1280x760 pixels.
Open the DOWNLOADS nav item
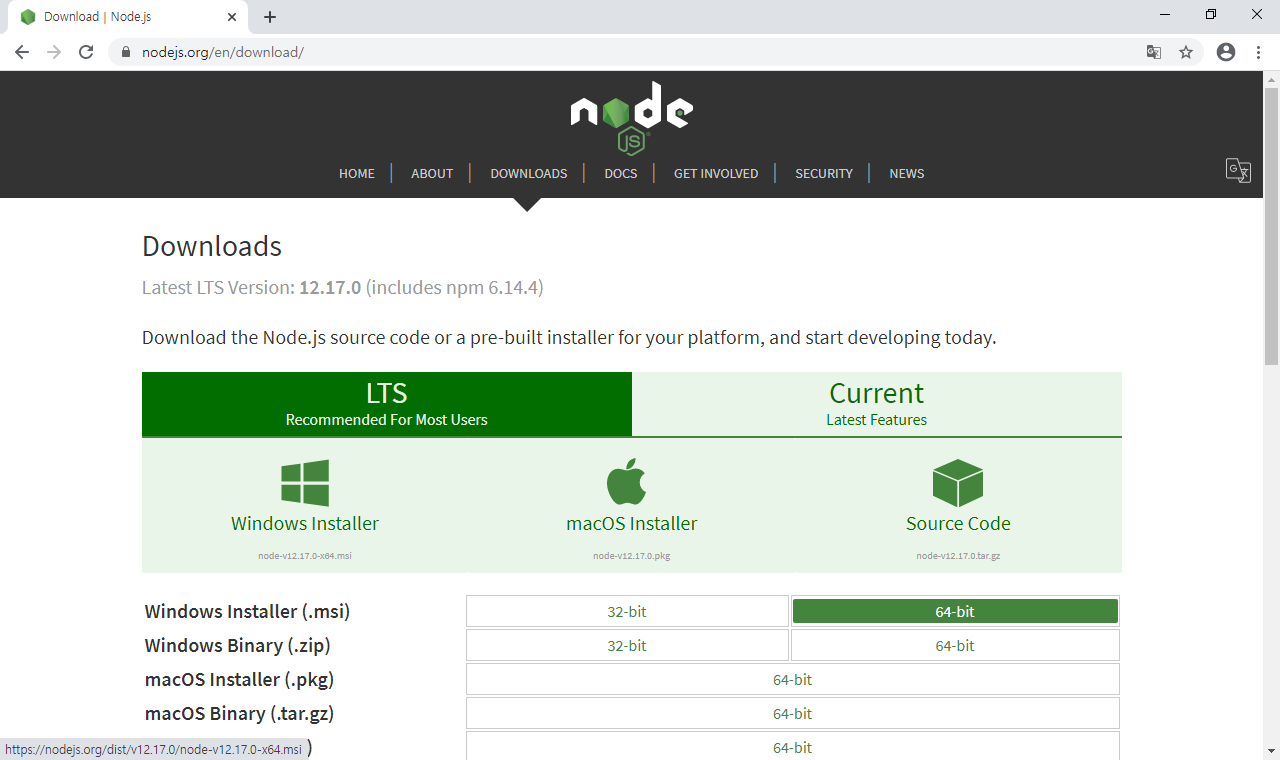(x=529, y=173)
